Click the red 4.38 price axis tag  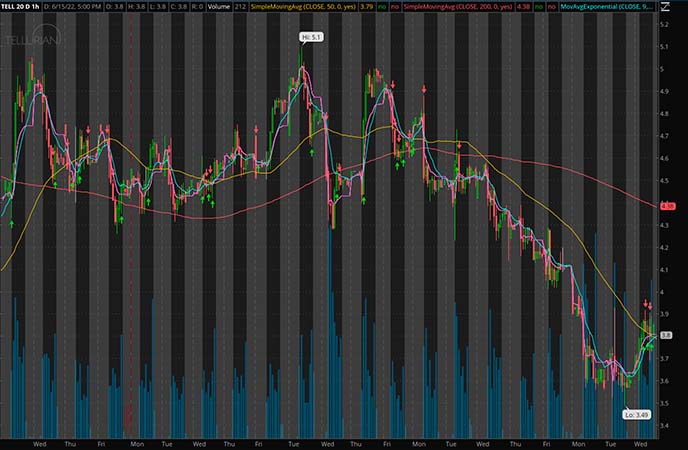coord(667,206)
